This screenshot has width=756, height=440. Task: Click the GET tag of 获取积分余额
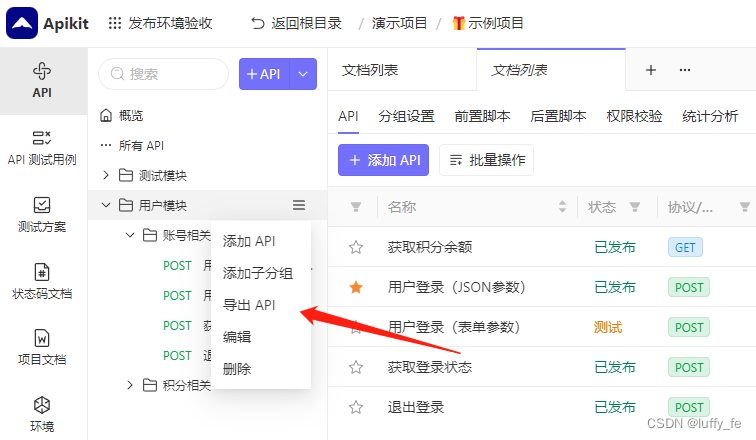coord(685,247)
